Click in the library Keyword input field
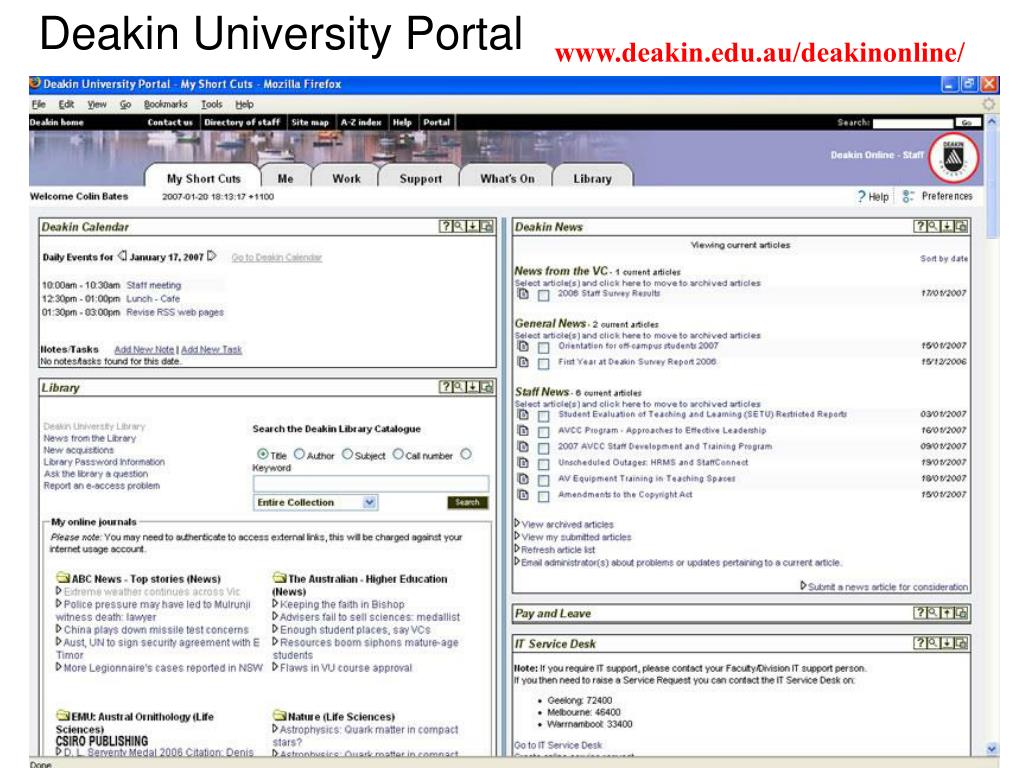 click(x=370, y=483)
